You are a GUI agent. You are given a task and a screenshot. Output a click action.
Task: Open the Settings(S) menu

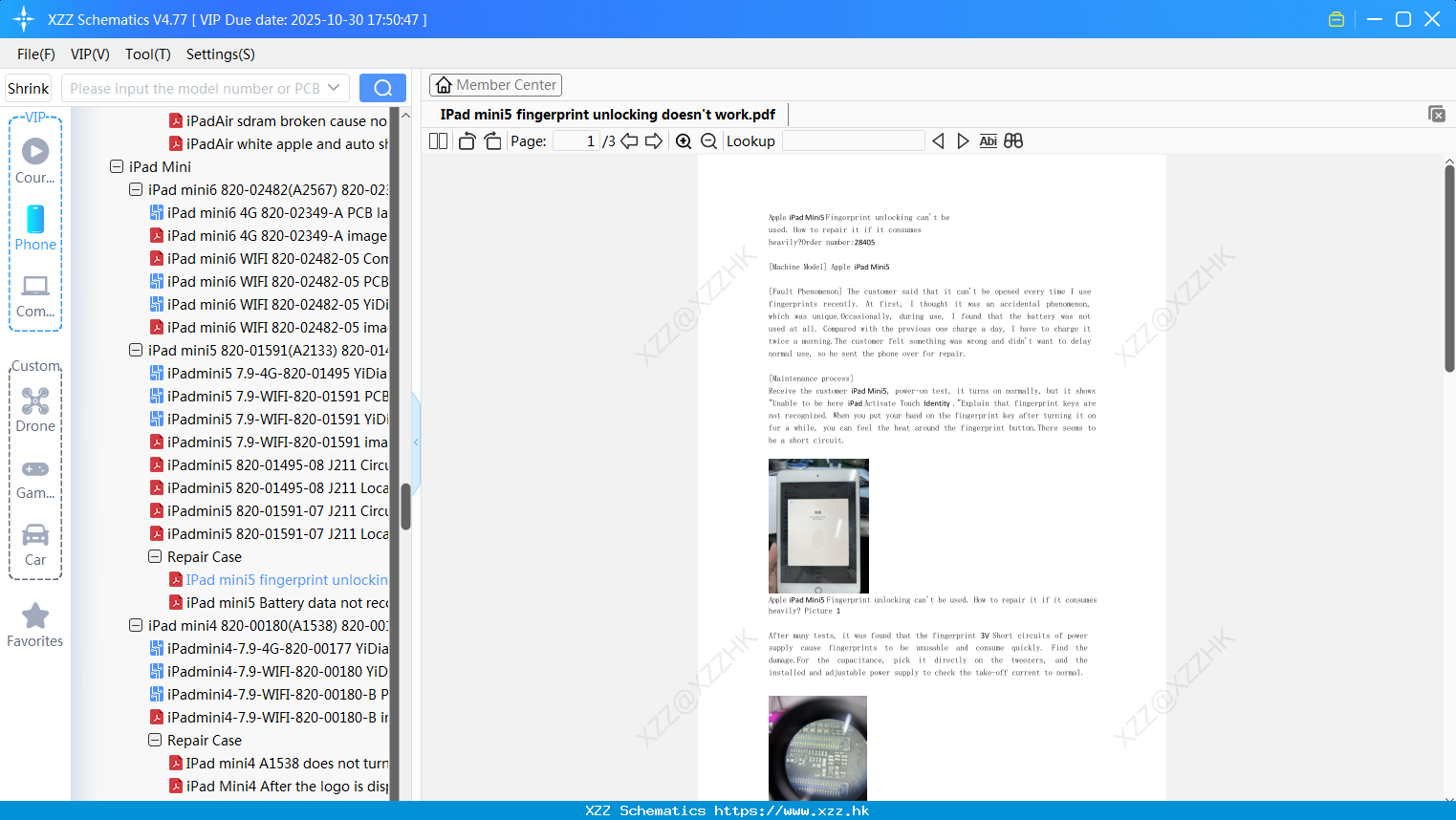point(221,54)
